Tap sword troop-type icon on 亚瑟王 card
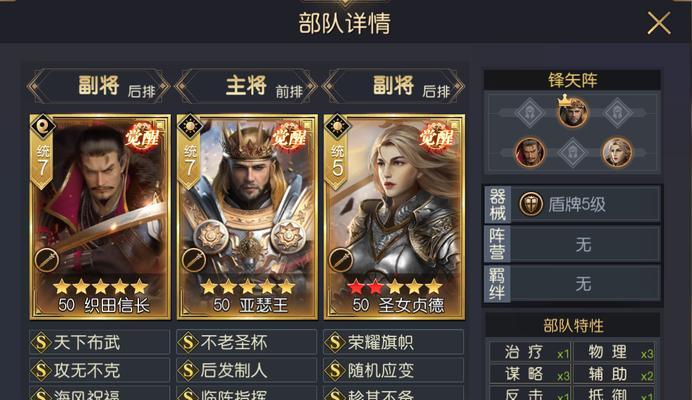The width and height of the screenshot is (692, 400). 194,260
